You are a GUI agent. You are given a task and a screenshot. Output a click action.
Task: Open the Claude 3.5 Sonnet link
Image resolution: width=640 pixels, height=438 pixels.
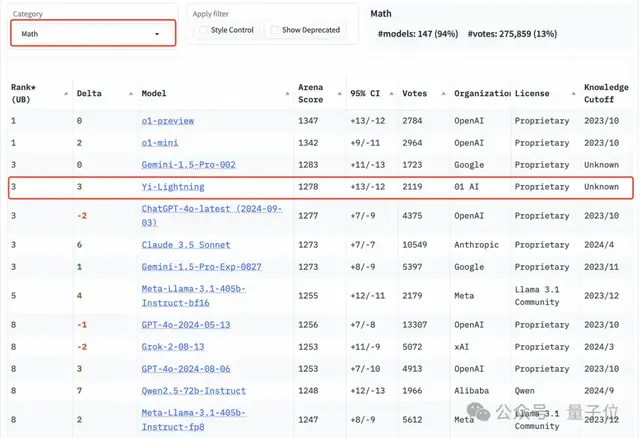click(x=185, y=244)
